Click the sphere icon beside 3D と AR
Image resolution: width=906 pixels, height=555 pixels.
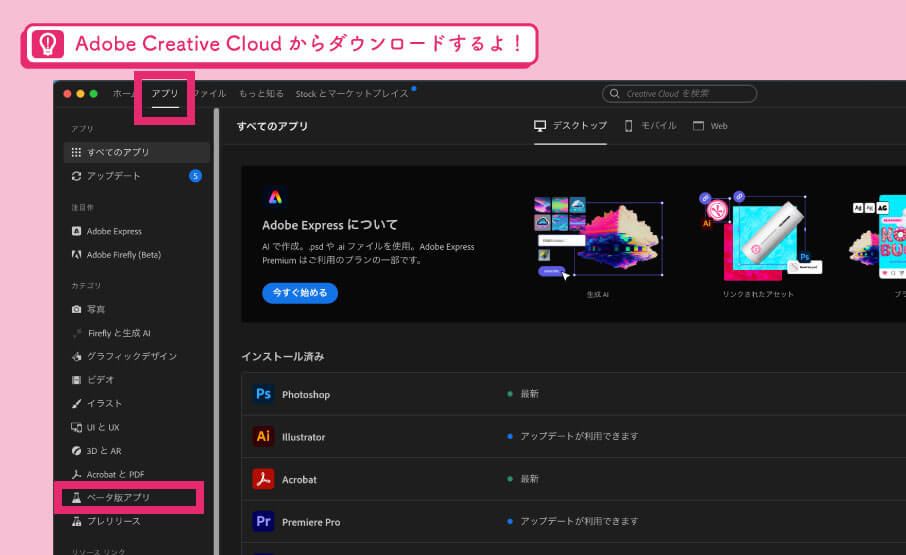pos(76,451)
